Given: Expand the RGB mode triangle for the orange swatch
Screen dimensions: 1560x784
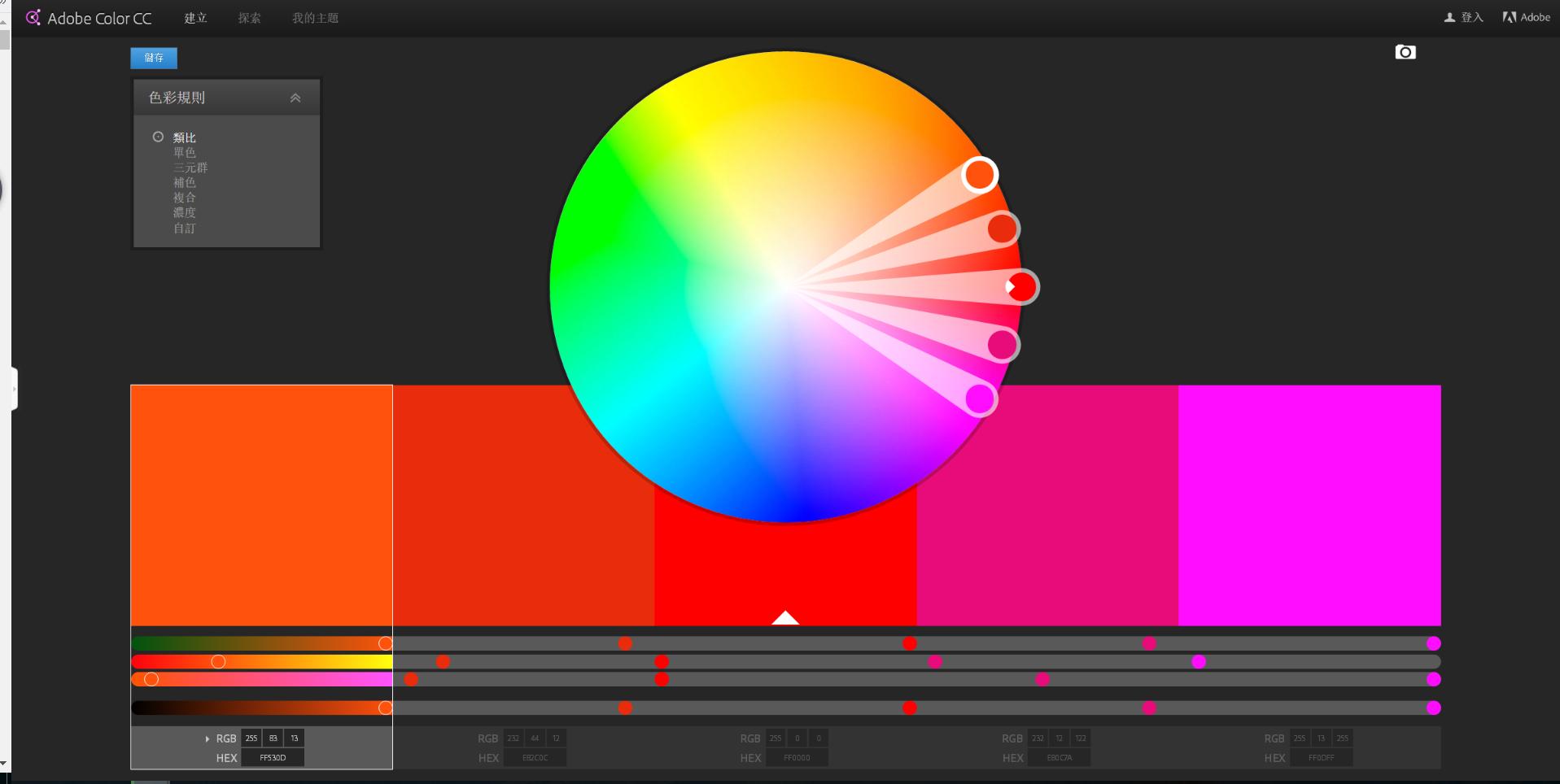Looking at the screenshot, I should [208, 738].
